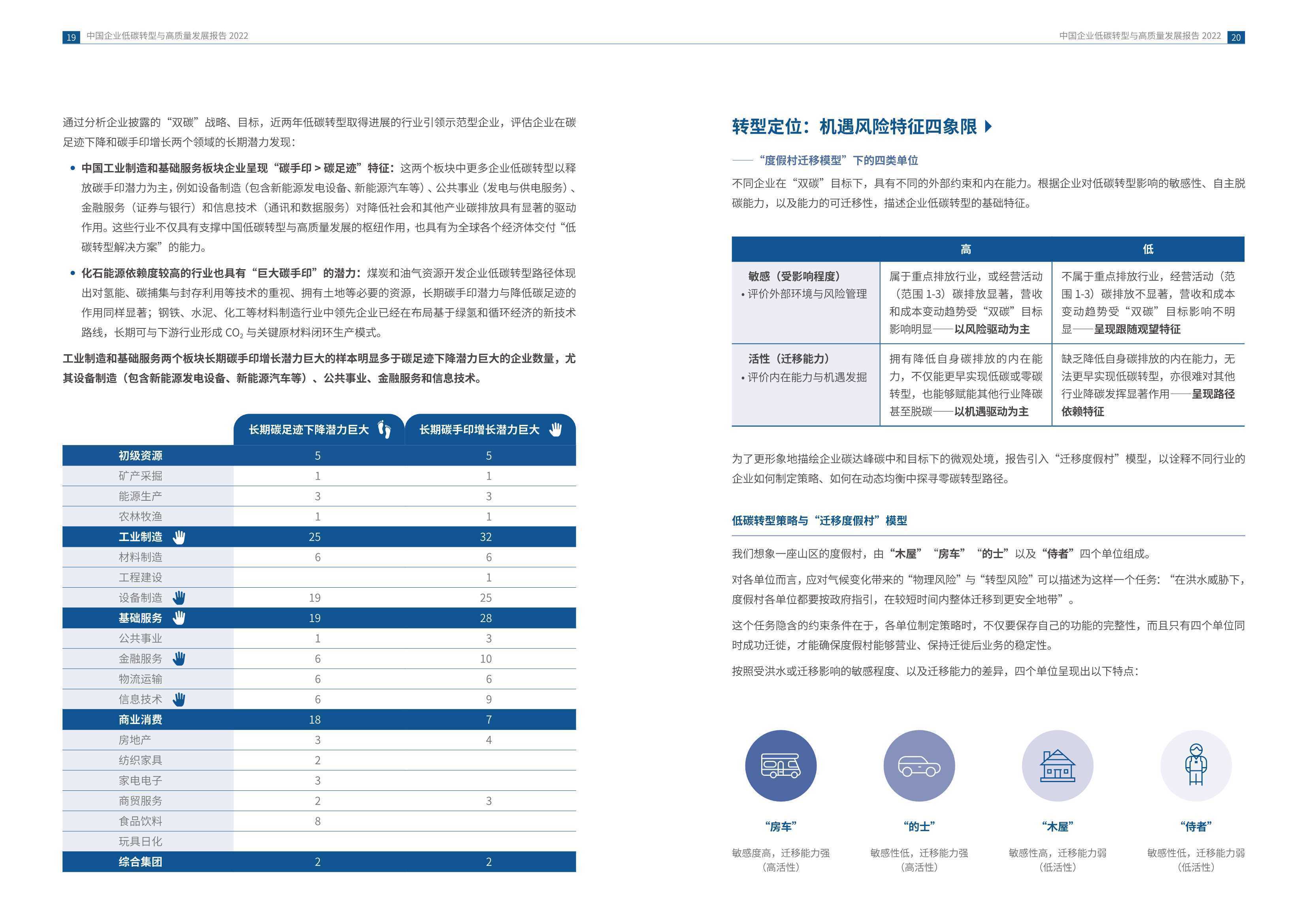The width and height of the screenshot is (1307, 924).
Task: Click the 转型定位：机遇风险特征四象限 heading
Action: 854,126
